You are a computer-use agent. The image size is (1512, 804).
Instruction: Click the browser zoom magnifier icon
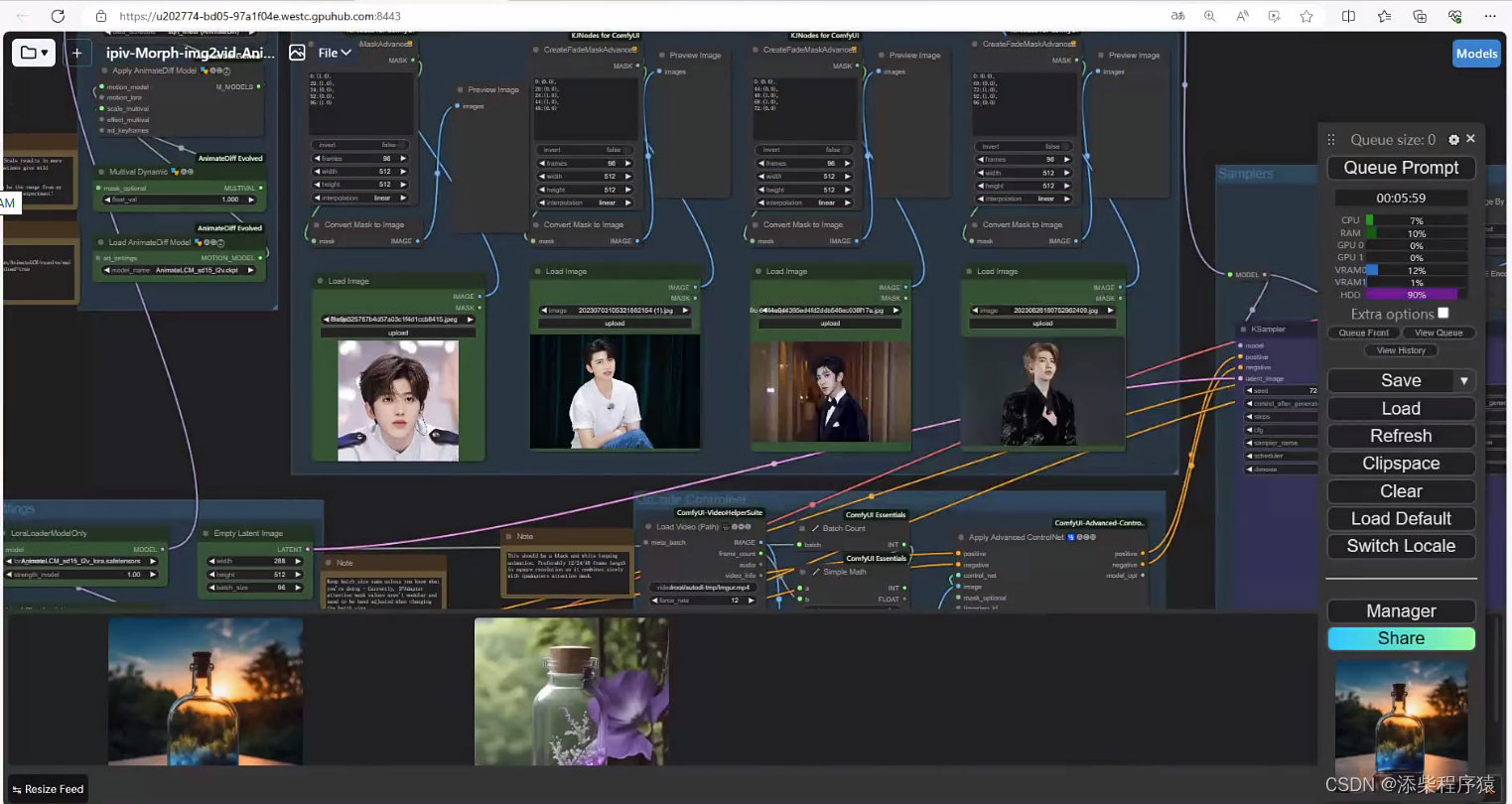point(1209,16)
